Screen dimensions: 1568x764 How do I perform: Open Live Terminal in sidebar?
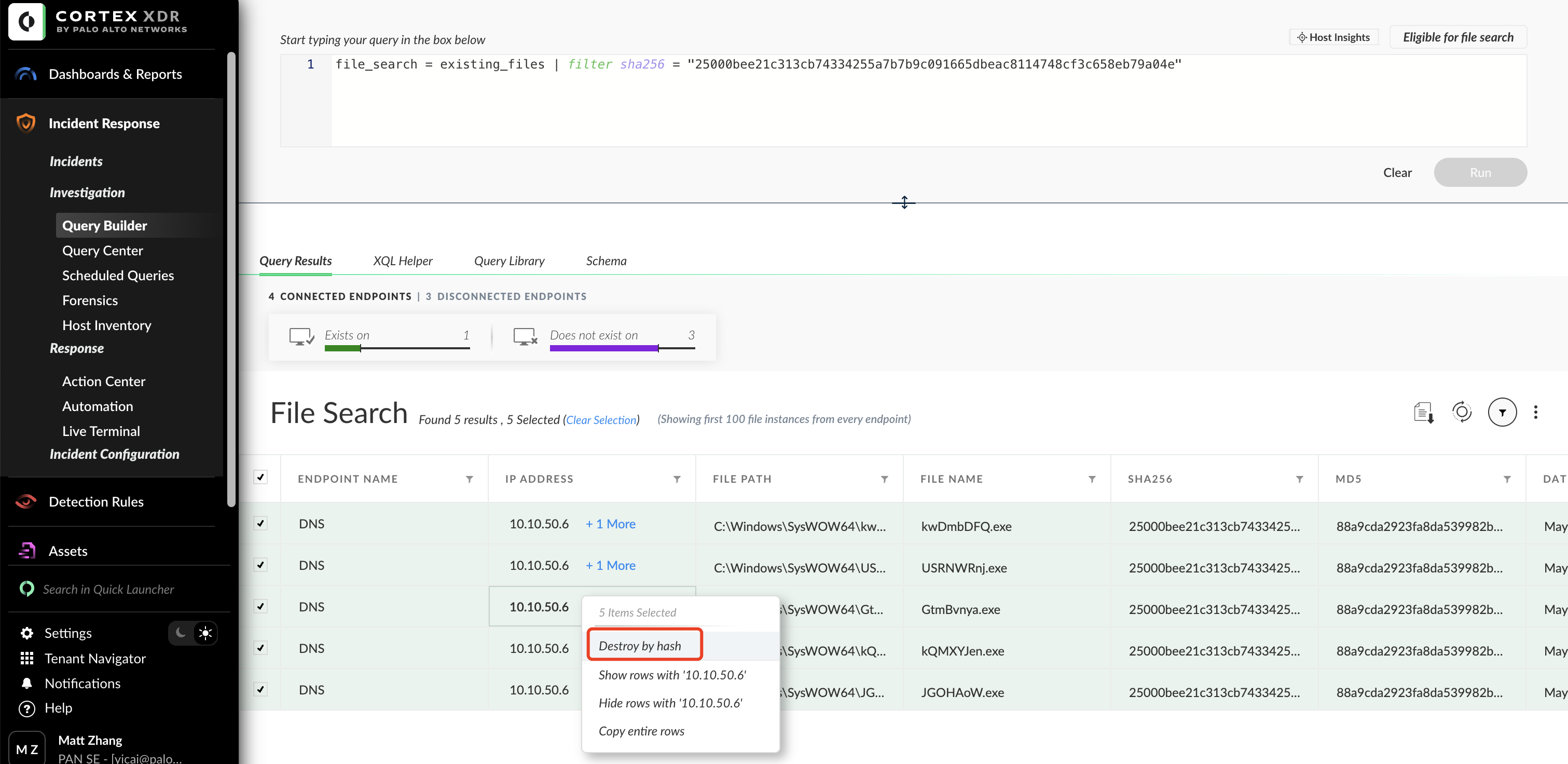(101, 432)
